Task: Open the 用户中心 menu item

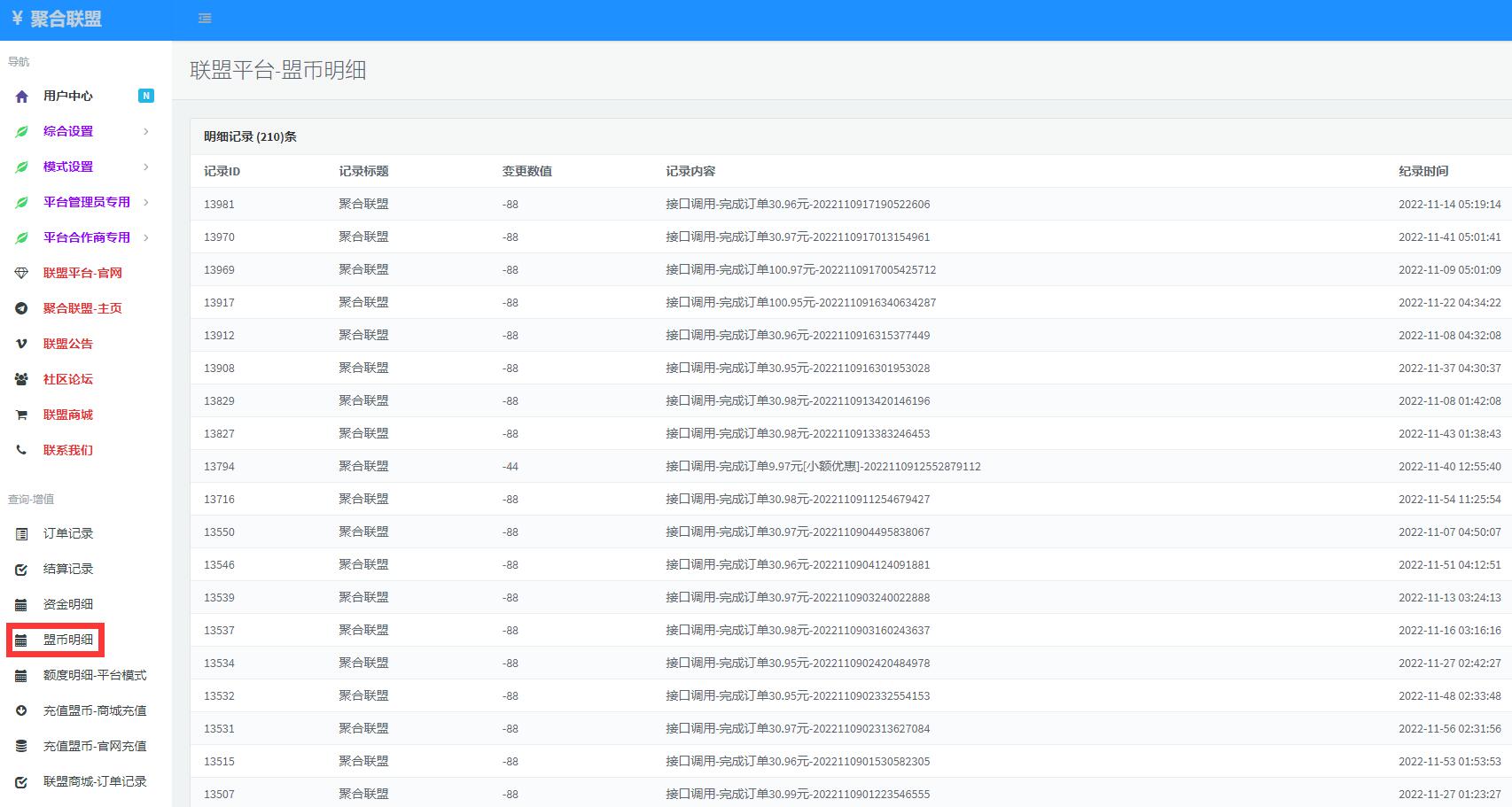Action: [68, 96]
